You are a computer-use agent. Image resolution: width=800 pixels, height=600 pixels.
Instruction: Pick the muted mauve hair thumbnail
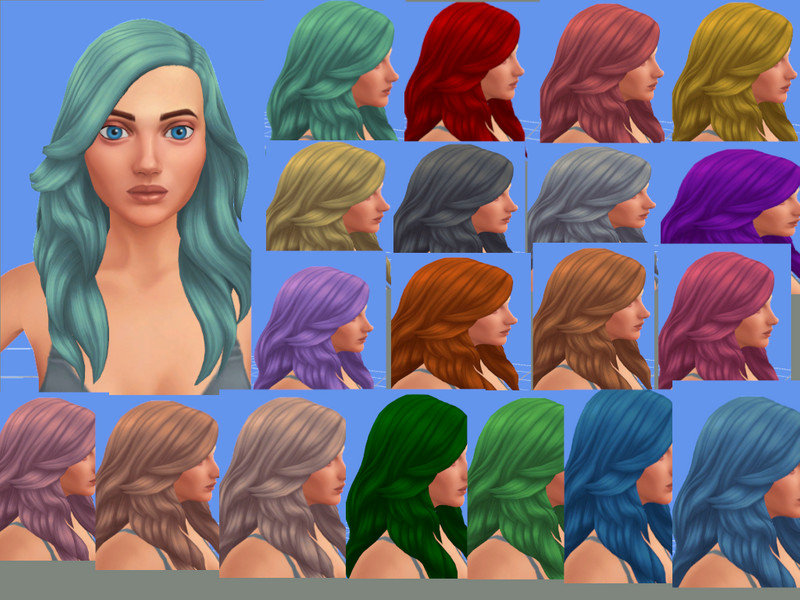[x=47, y=478]
